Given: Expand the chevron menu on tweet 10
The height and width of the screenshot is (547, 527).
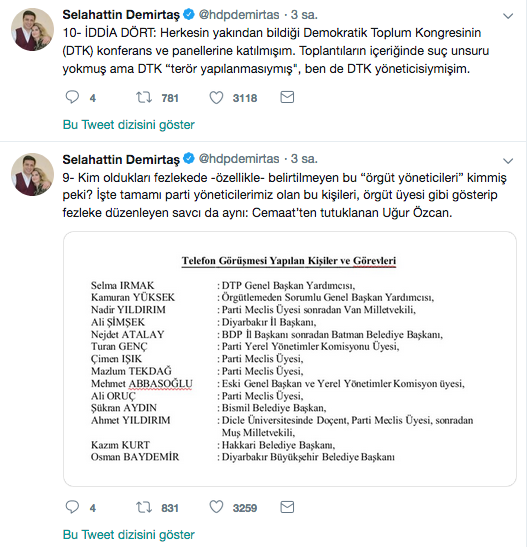Looking at the screenshot, I should pos(508,16).
